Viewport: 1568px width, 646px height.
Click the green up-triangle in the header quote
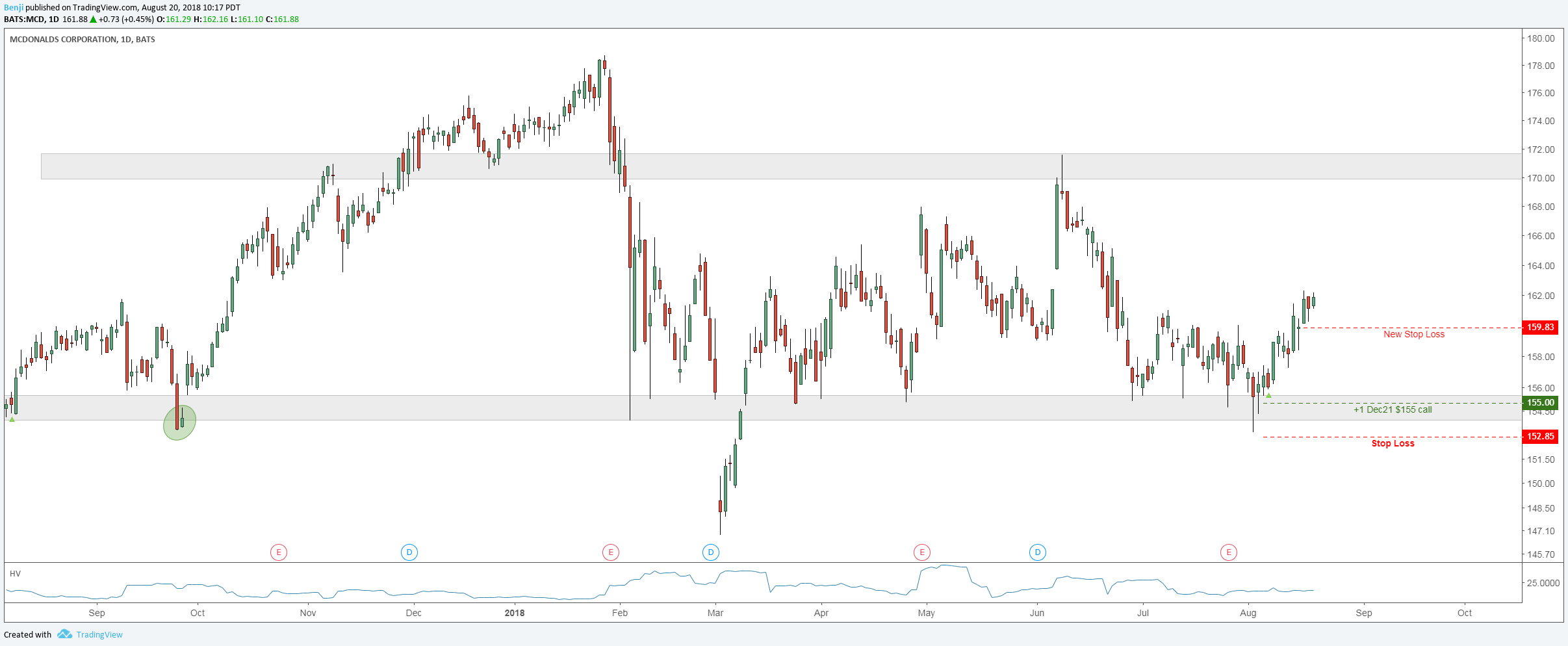pos(93,19)
